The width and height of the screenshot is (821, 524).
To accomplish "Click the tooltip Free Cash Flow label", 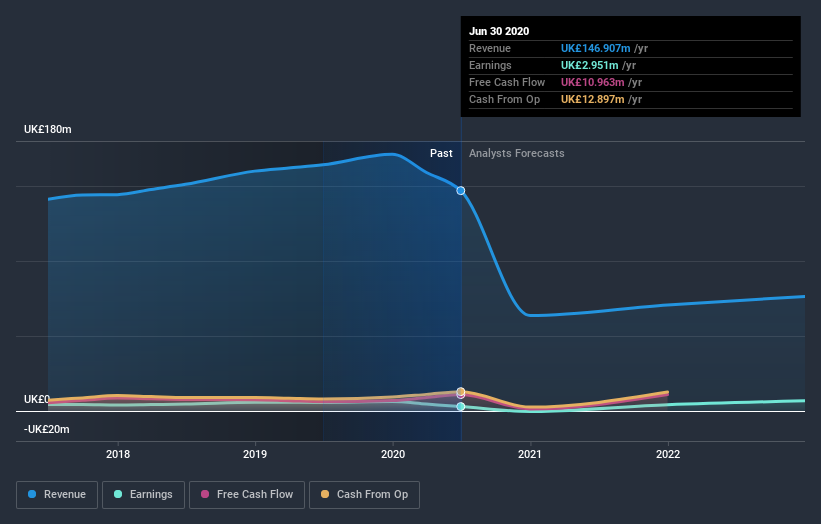I will [507, 82].
